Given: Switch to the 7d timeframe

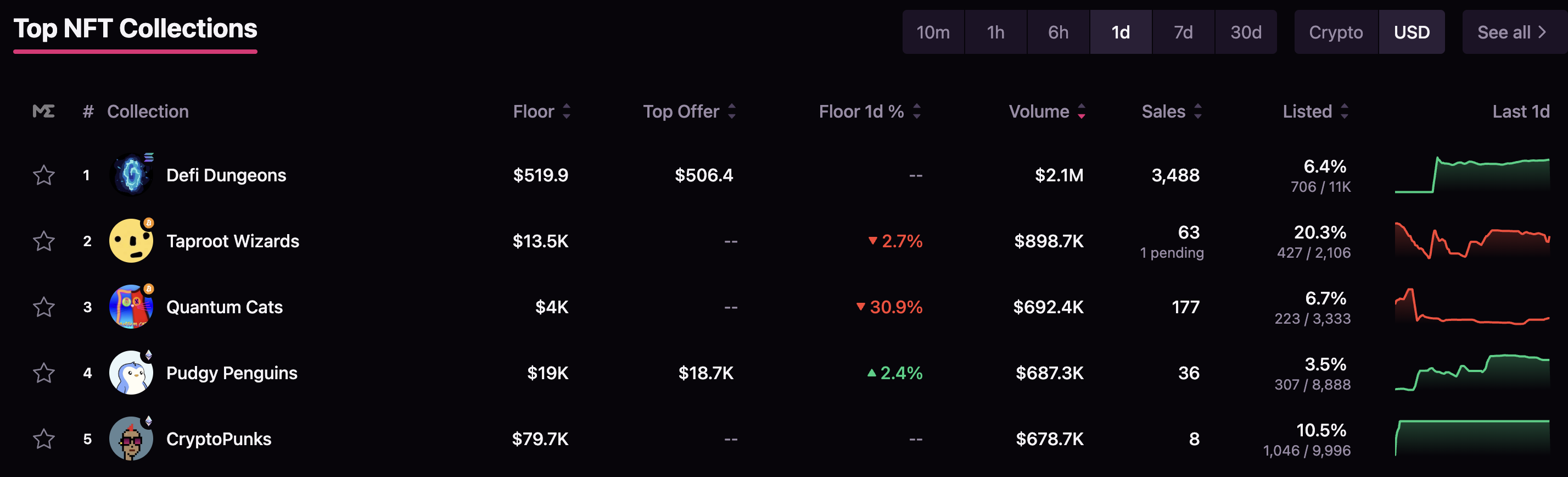Looking at the screenshot, I should [1183, 32].
